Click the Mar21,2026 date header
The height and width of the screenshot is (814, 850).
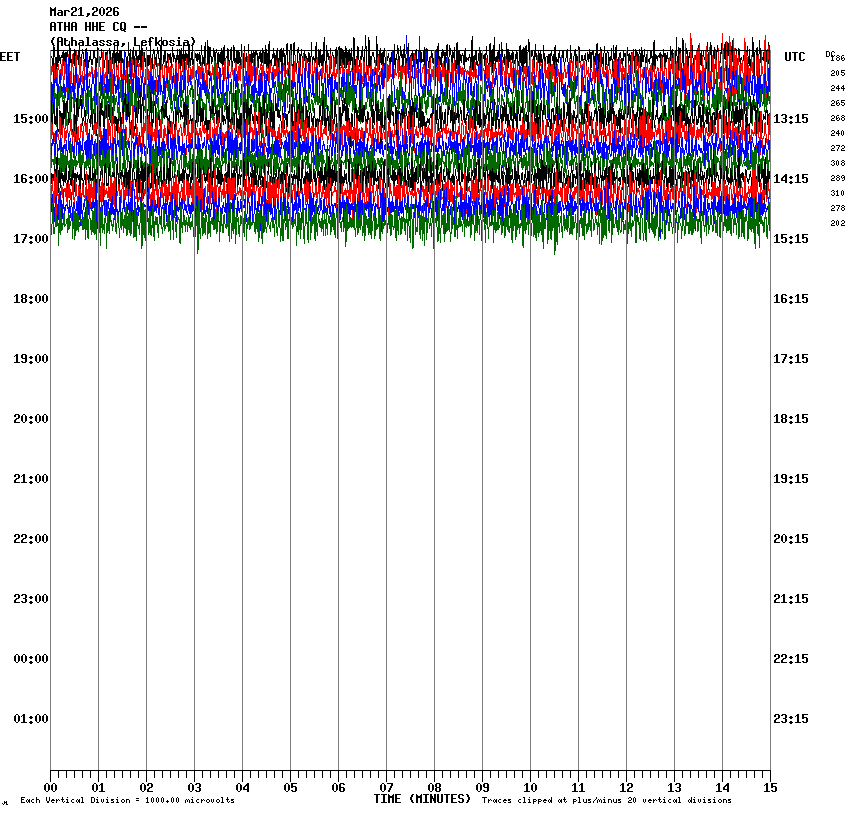(x=84, y=12)
